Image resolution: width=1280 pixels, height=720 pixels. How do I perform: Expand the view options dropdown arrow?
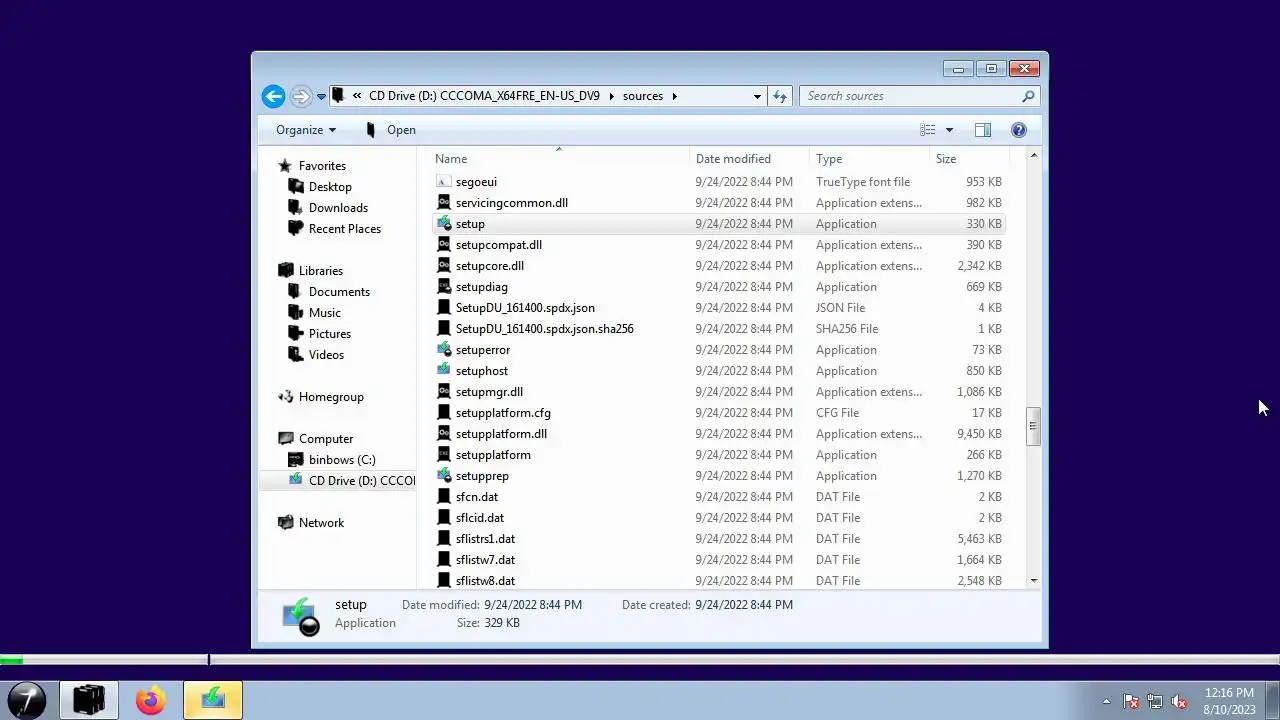click(949, 130)
